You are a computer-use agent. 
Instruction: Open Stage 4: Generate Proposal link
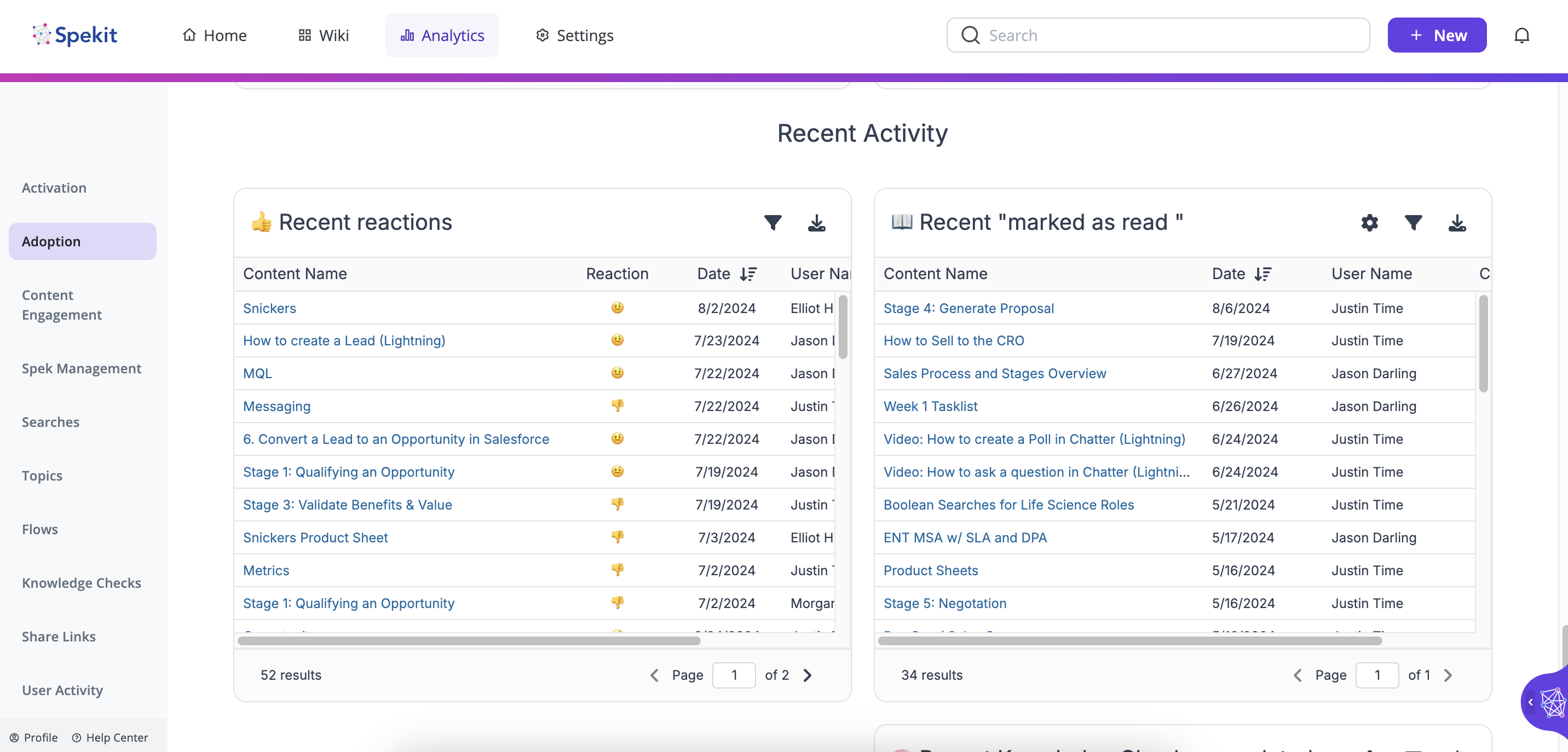[969, 308]
